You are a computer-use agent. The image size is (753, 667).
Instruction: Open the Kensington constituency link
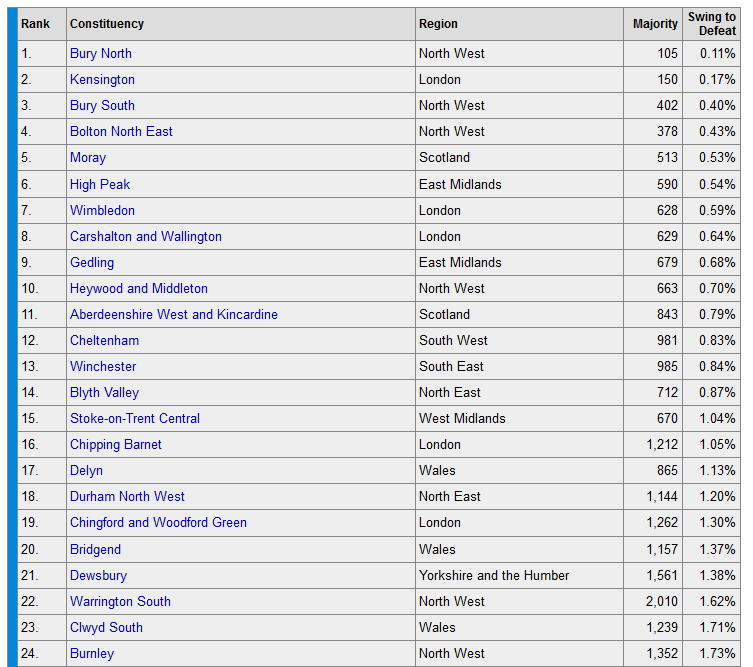tap(102, 79)
